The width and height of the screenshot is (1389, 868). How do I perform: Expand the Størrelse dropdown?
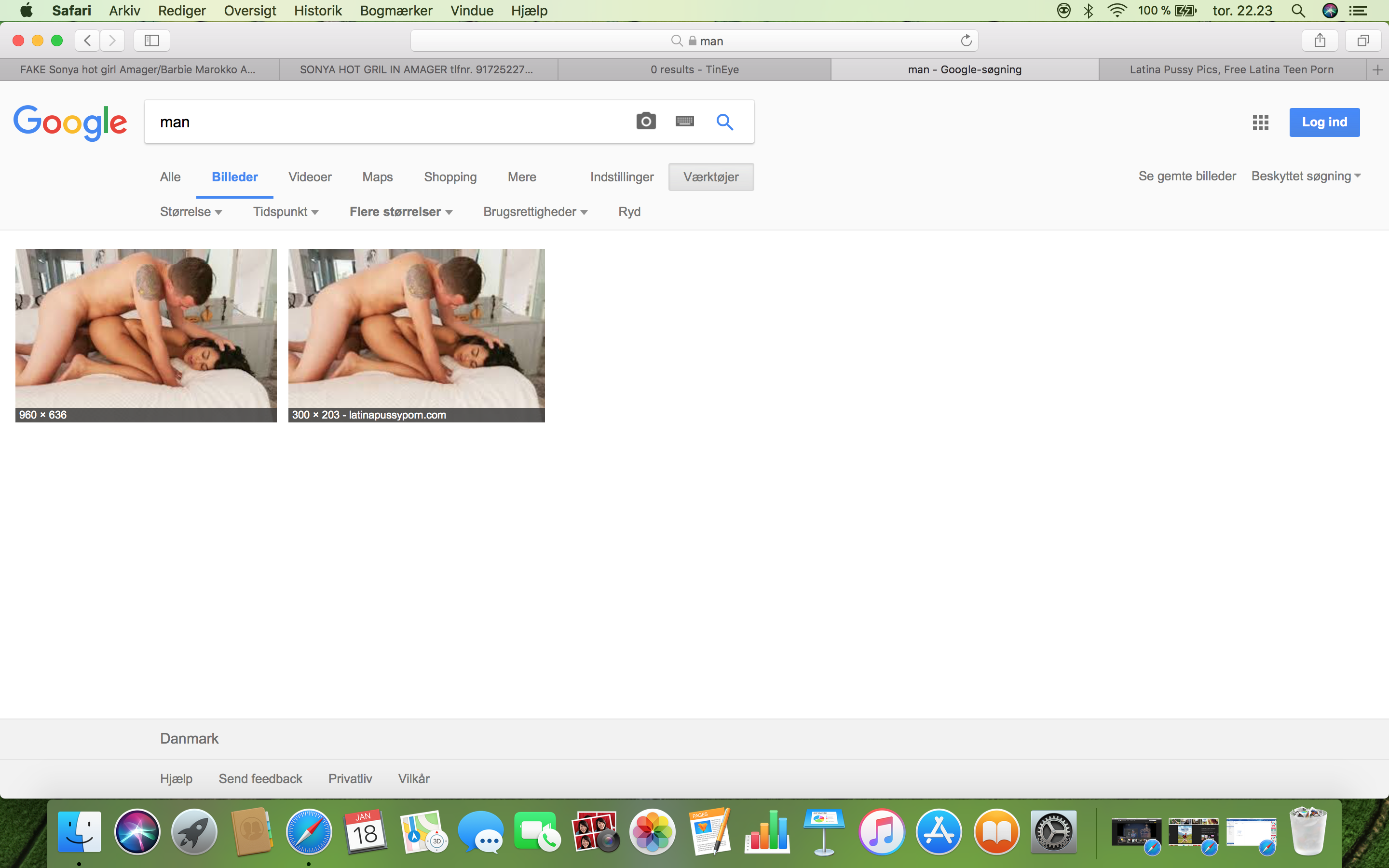[x=191, y=212]
